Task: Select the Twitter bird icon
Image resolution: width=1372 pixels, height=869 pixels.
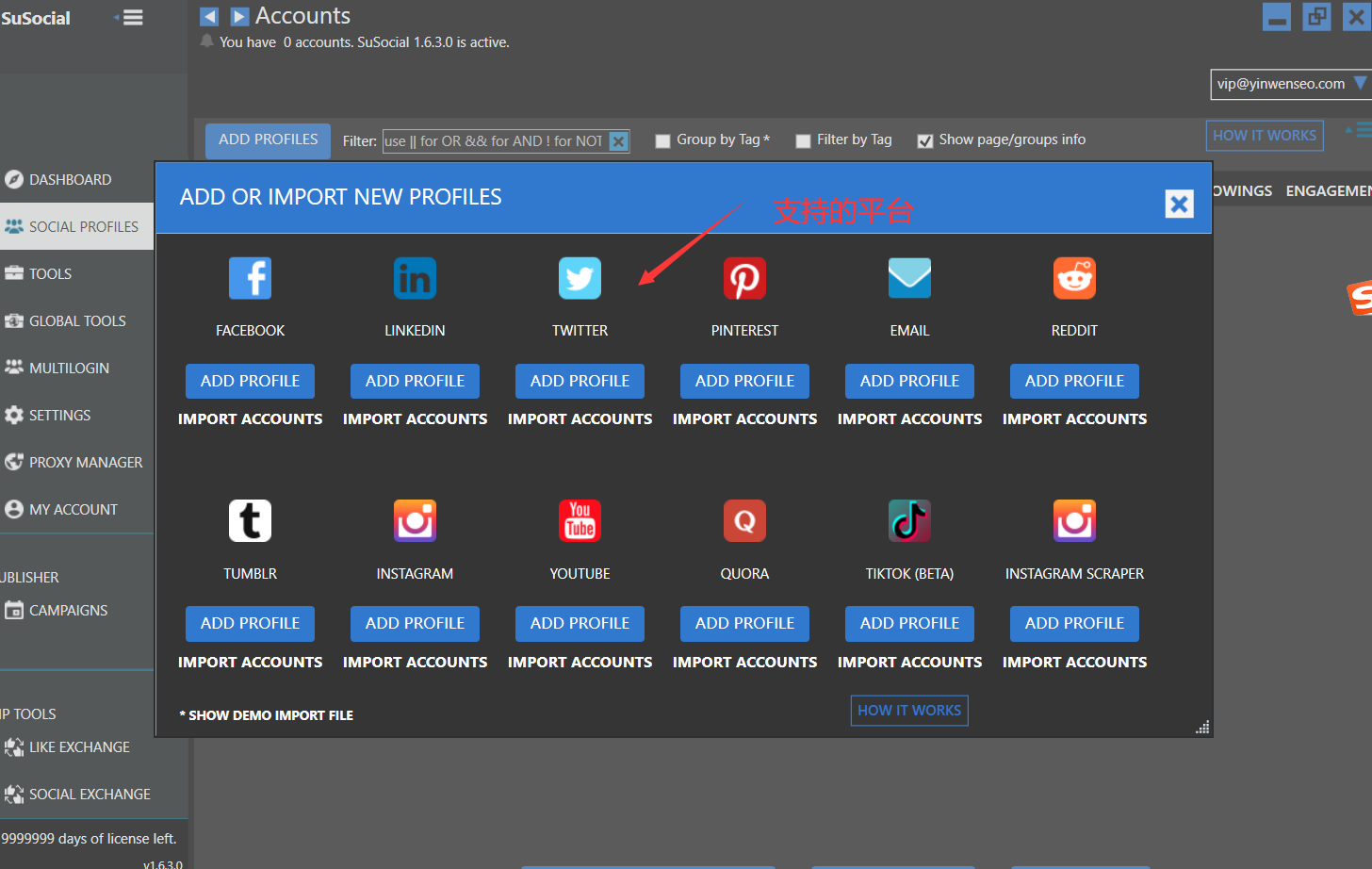Action: coord(580,278)
